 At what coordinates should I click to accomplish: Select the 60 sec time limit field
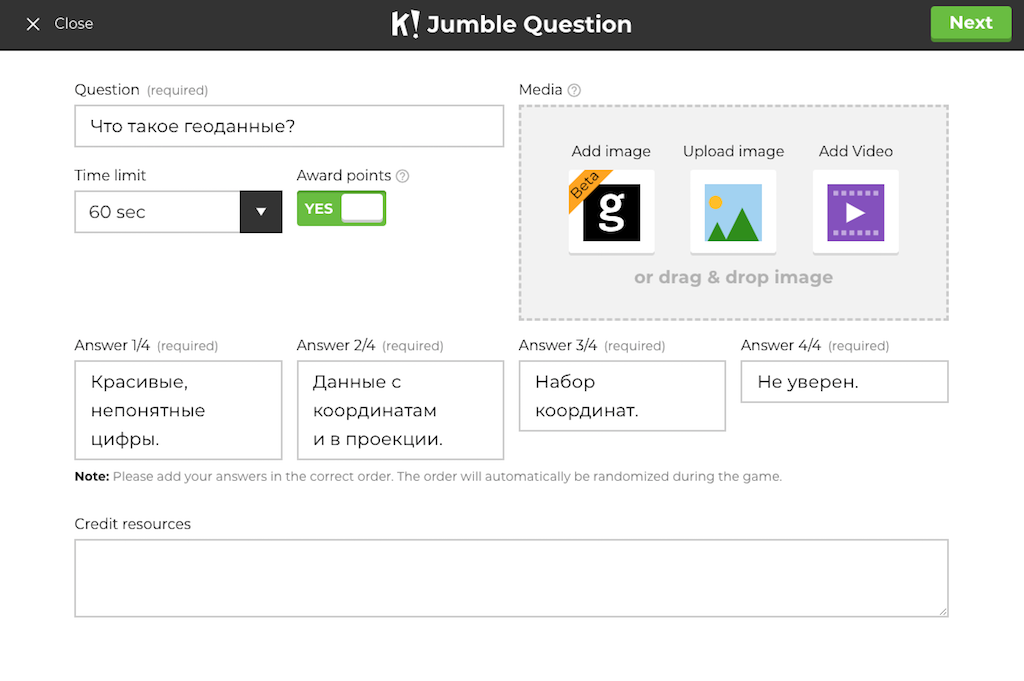[x=157, y=212]
